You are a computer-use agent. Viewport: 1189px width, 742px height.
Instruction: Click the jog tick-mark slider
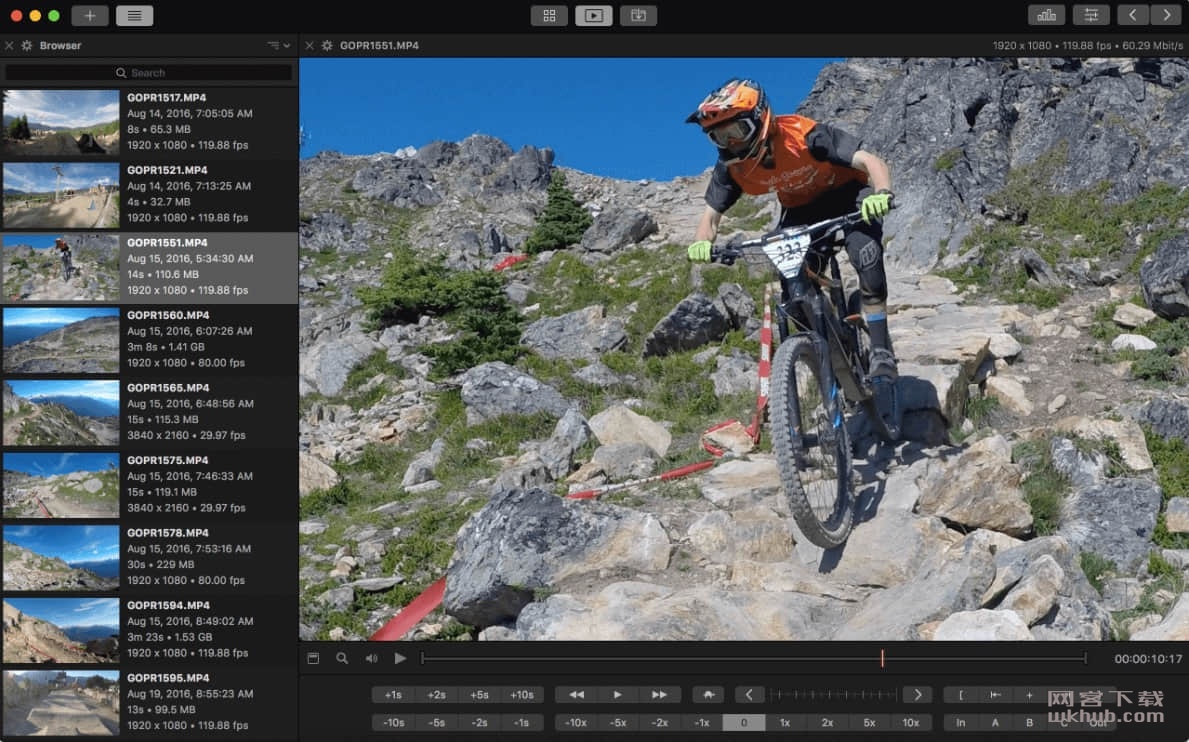point(833,694)
